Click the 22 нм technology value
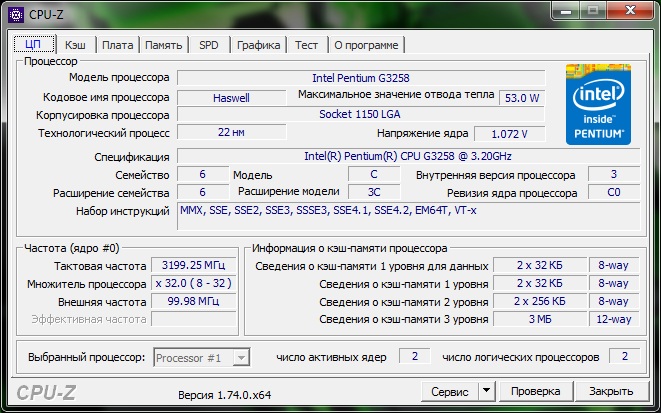Screen dimensions: 661x413 coord(231,132)
